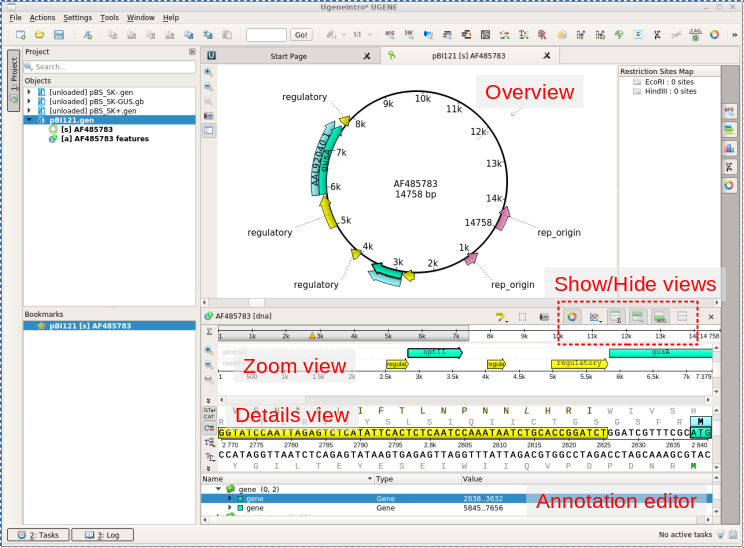Click the annotation highlighter icon in the sequence toolbar
Image resolution: width=744 pixels, height=548 pixels.
pyautogui.click(x=501, y=317)
